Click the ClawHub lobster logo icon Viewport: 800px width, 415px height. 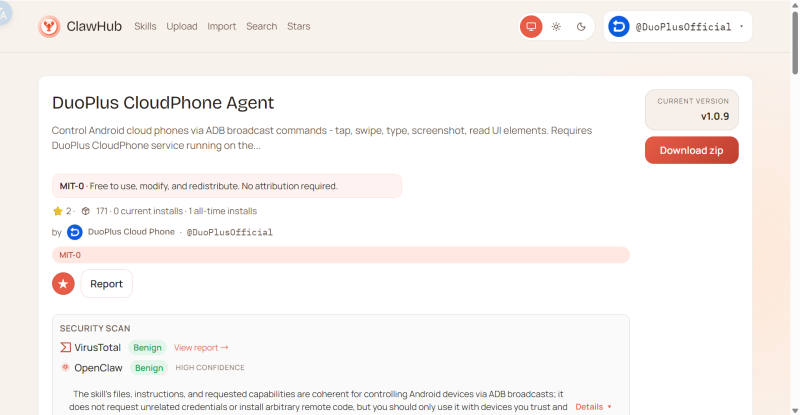click(49, 26)
